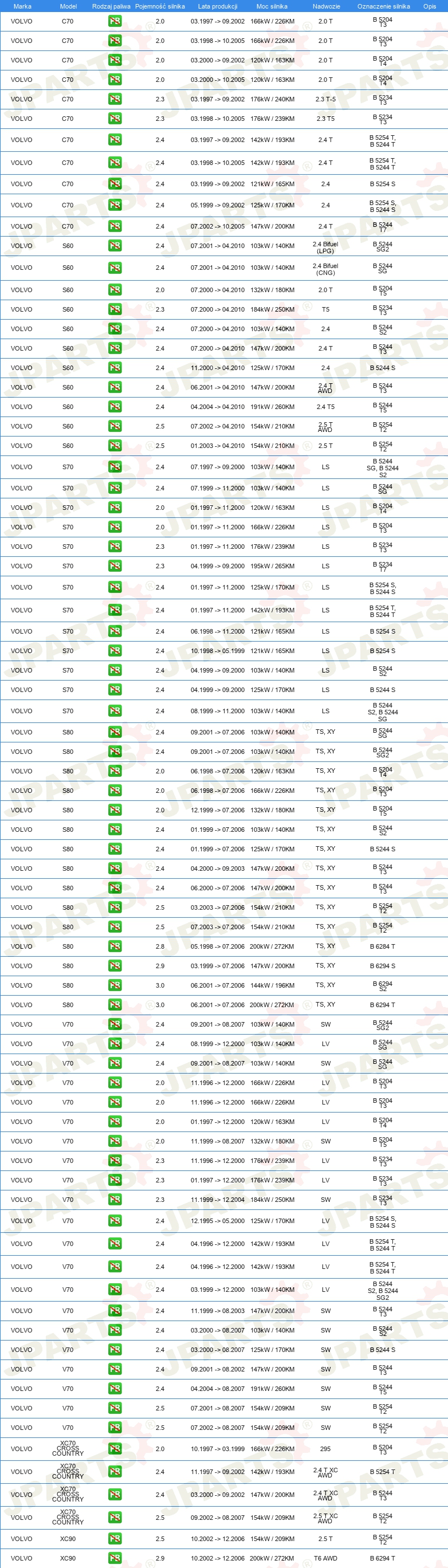
Task: Click the fuel icon in the S80 144kW / 196KM row
Action: 115,985
